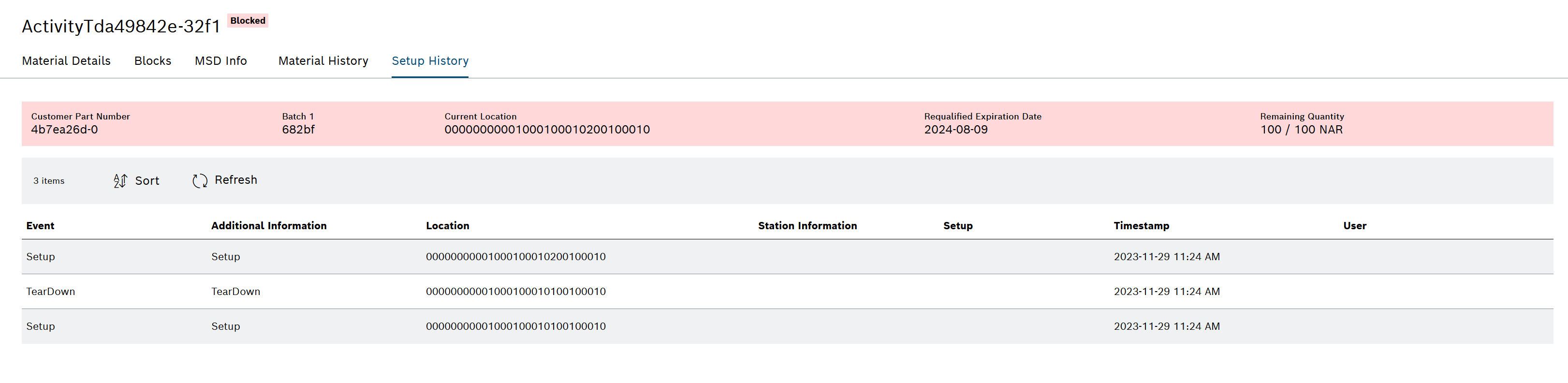1568x383 pixels.
Task: Open the MSD Info tab
Action: coord(221,61)
